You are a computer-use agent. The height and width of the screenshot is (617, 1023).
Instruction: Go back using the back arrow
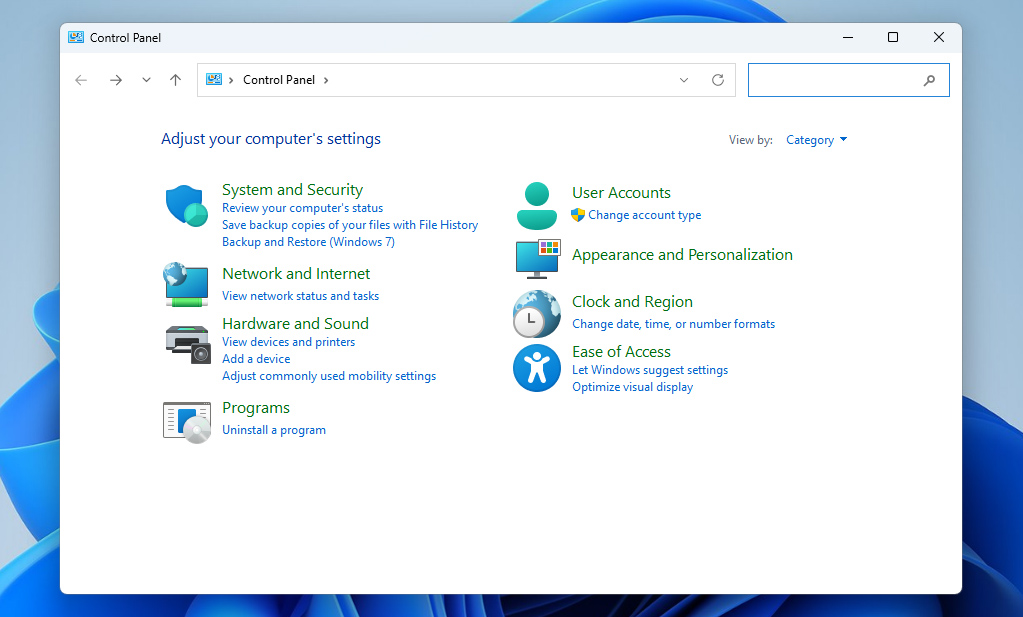(x=81, y=80)
